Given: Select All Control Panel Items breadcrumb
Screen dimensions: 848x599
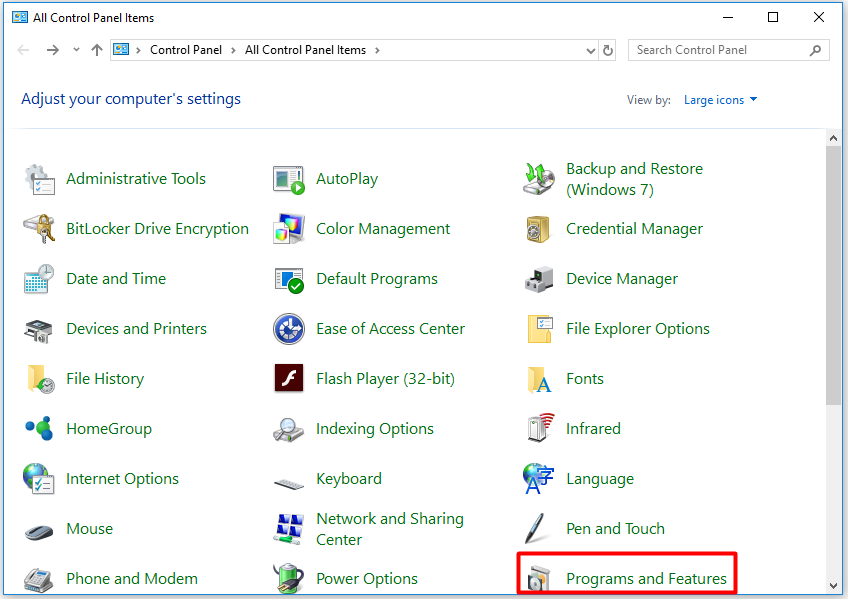Looking at the screenshot, I should 305,50.
